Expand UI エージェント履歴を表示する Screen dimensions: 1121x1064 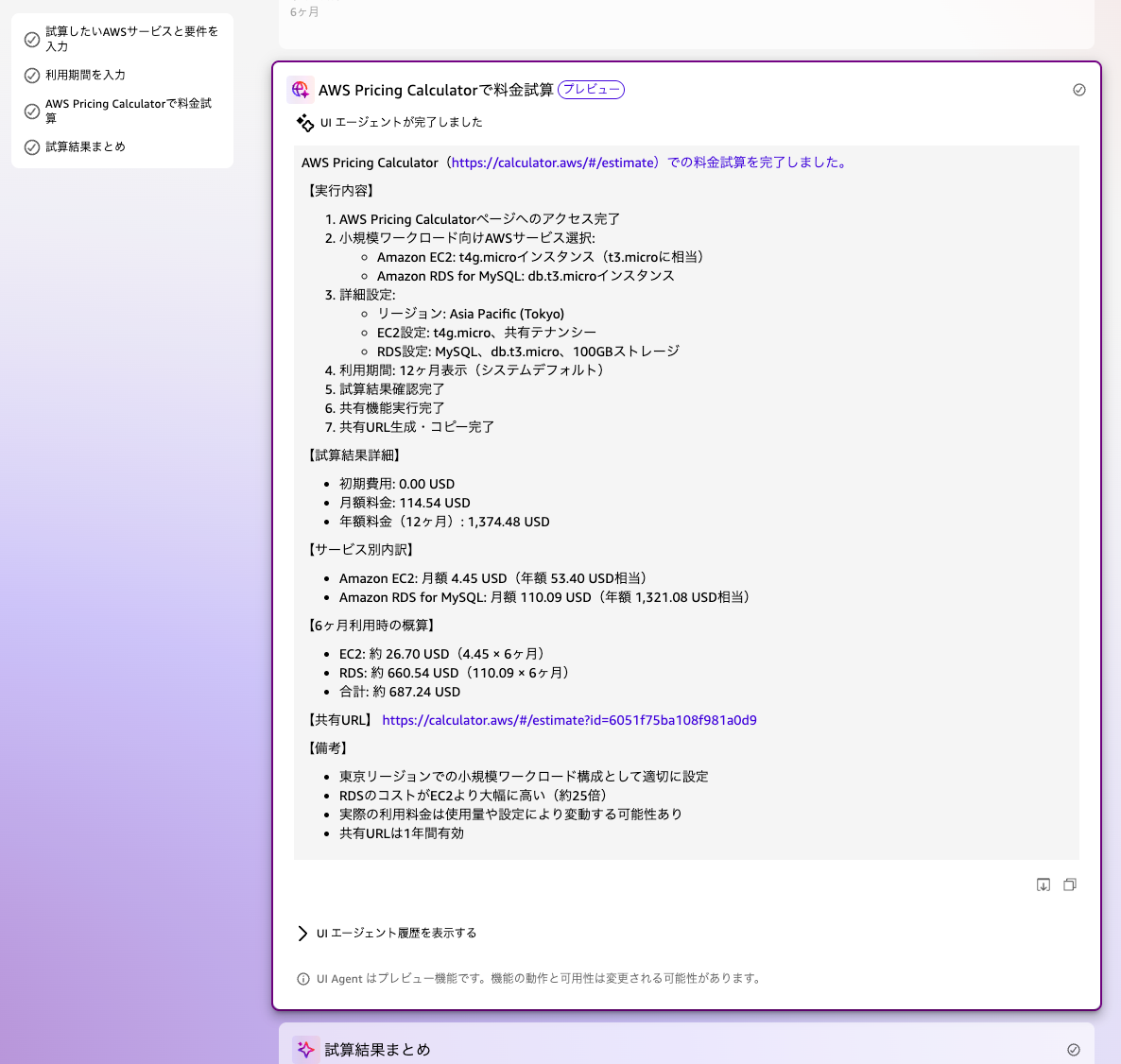[387, 934]
